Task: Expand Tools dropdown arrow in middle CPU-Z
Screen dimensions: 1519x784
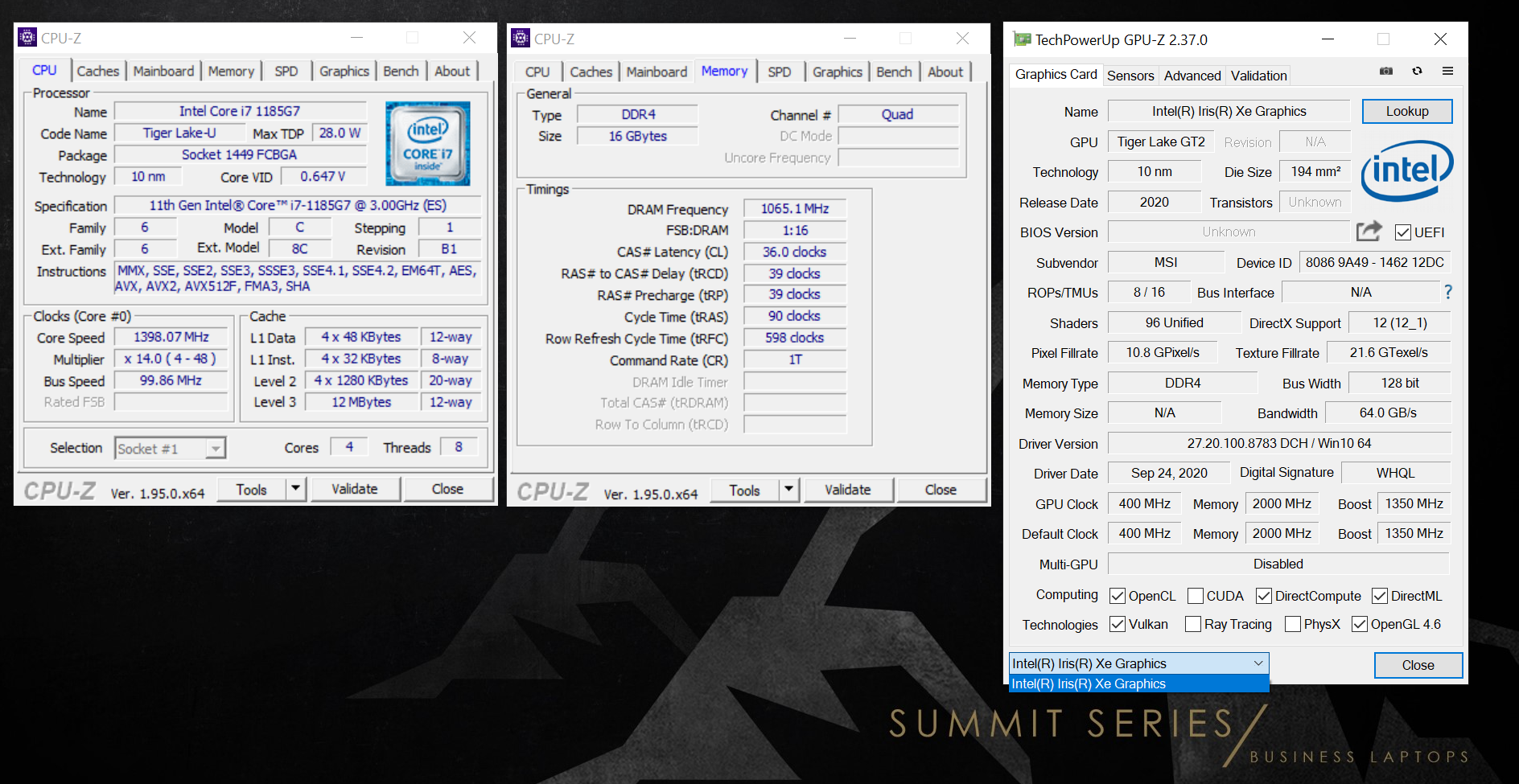Action: [x=789, y=489]
